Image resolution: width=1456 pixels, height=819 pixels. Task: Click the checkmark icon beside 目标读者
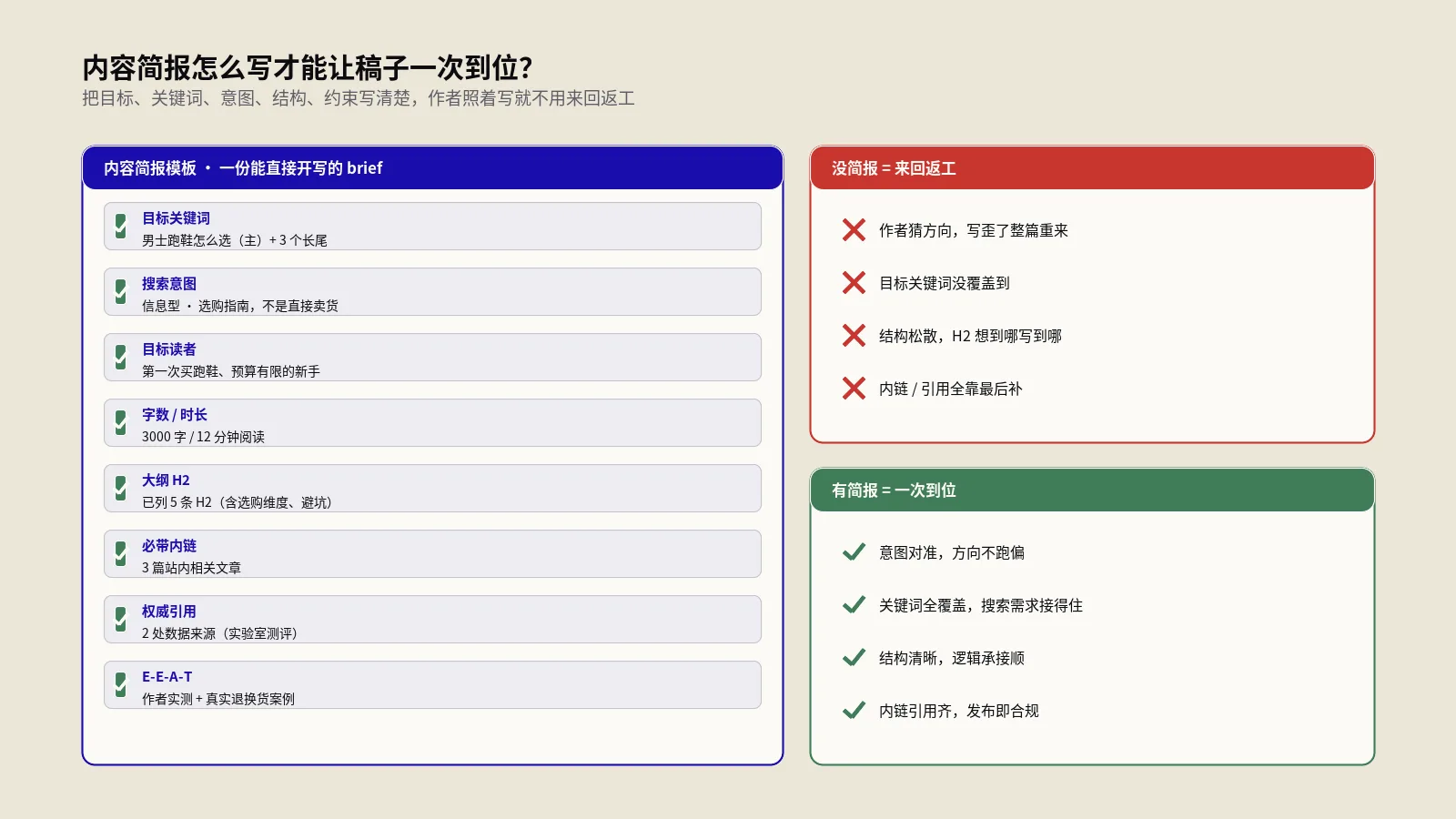point(121,357)
